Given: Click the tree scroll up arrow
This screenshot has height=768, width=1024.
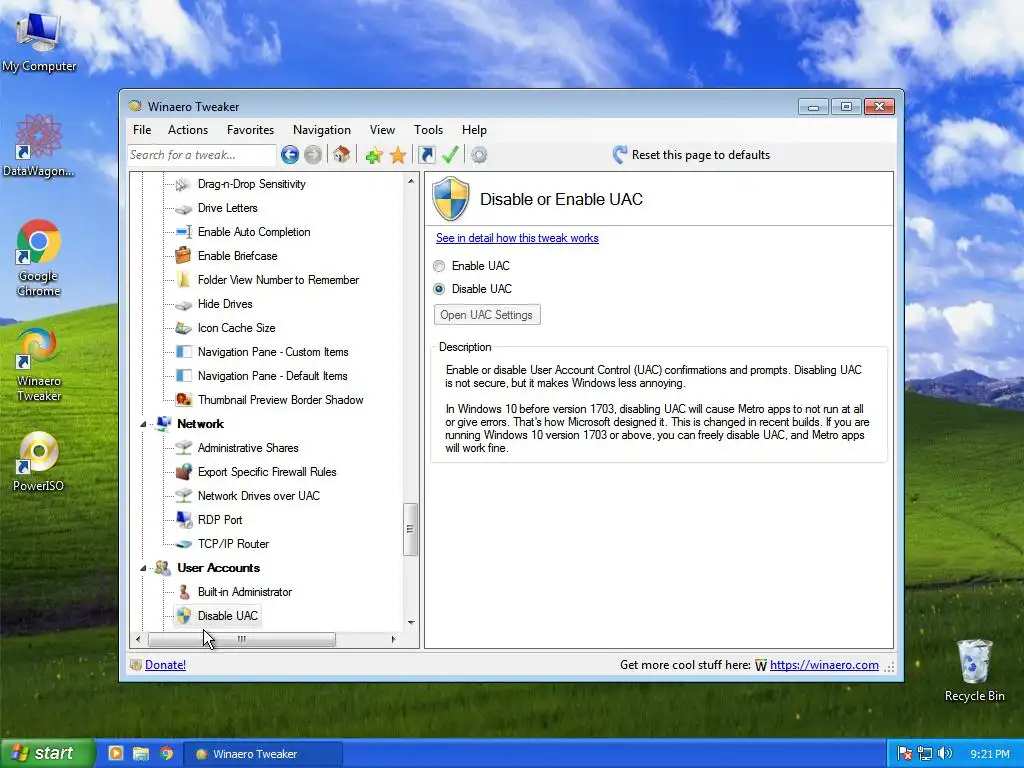Looking at the screenshot, I should [x=411, y=181].
